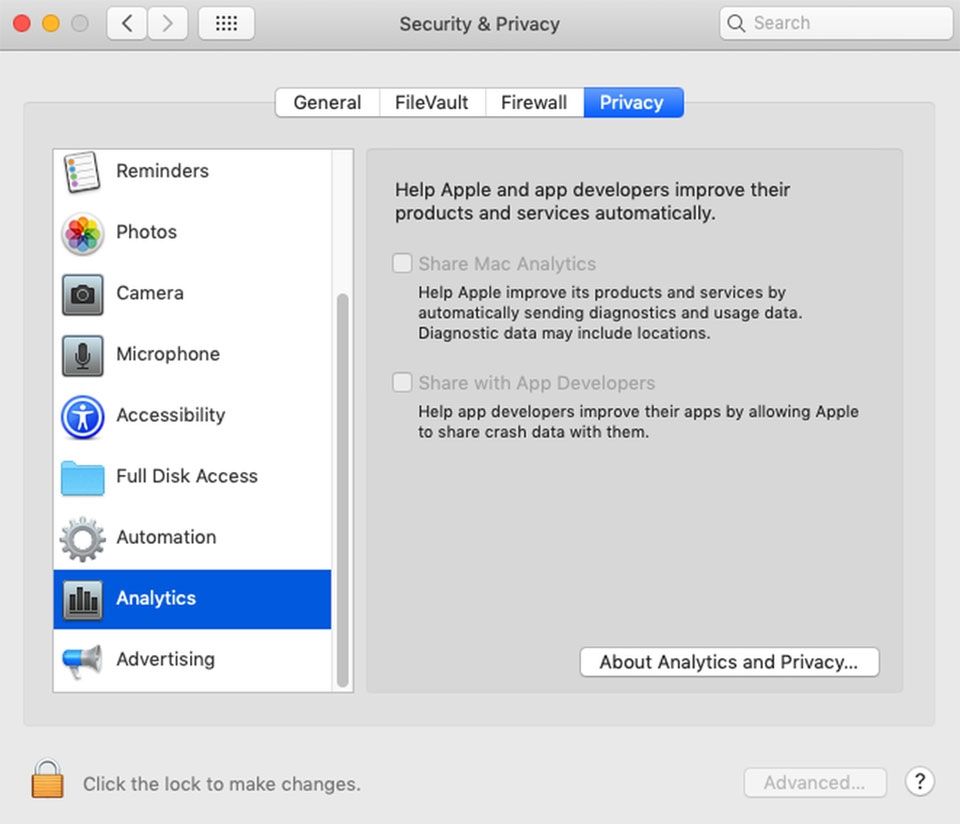960x824 pixels.
Task: Select the Photos label in list
Action: [146, 232]
